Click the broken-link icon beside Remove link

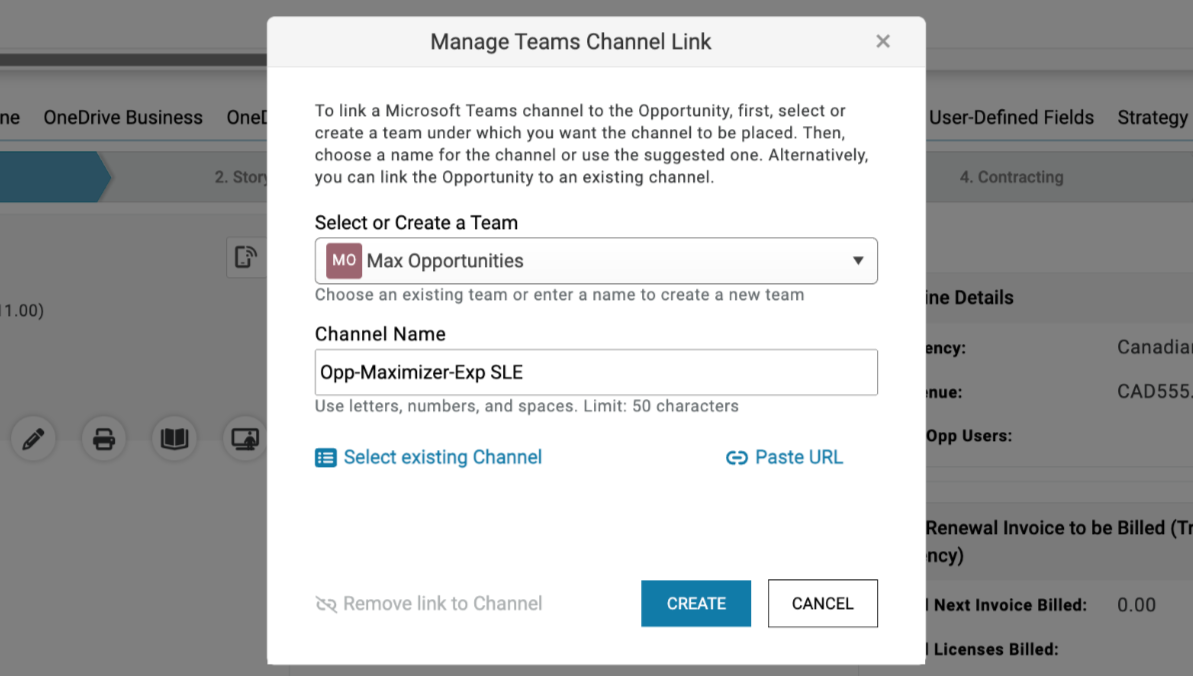coord(326,604)
